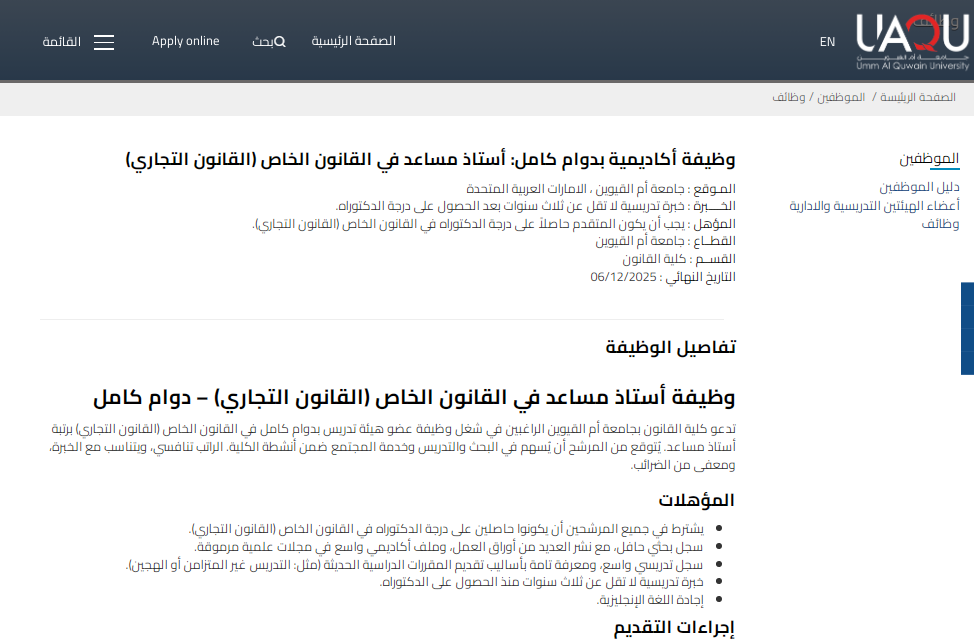This screenshot has height=644, width=974.
Task: Click the blue floating tab on the right edge
Action: click(967, 328)
